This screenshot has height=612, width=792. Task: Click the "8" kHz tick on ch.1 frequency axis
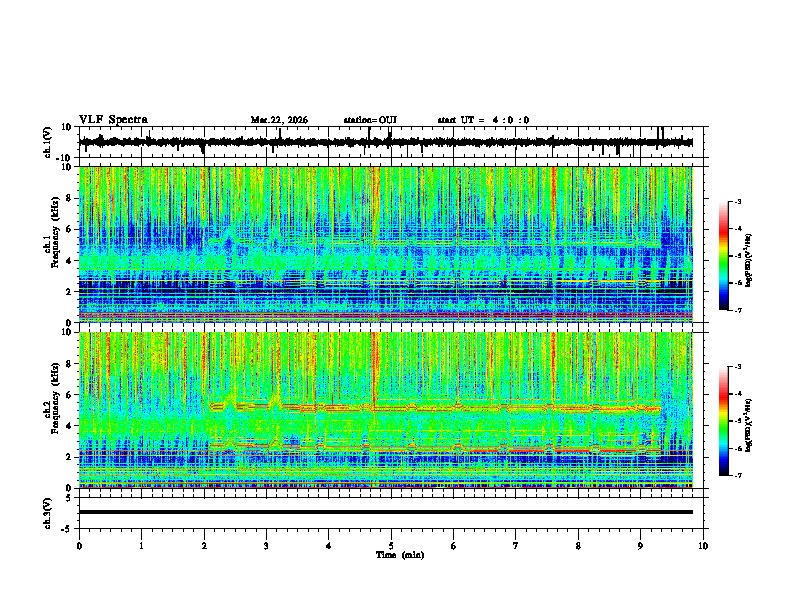70,198
